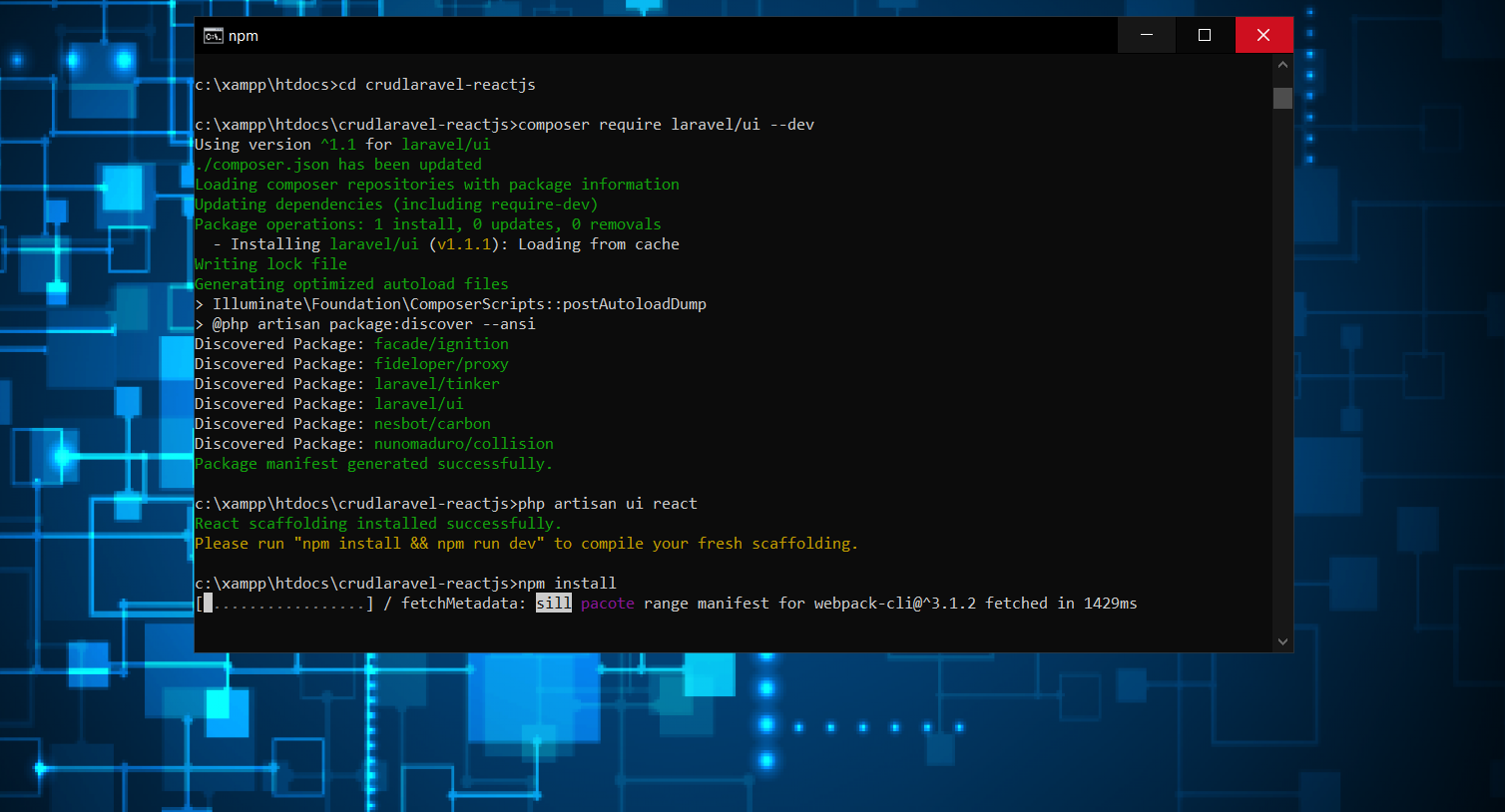Click 'laravel/ui' in Discovered Package line
Screen dimensions: 1505x812
[x=419, y=404]
